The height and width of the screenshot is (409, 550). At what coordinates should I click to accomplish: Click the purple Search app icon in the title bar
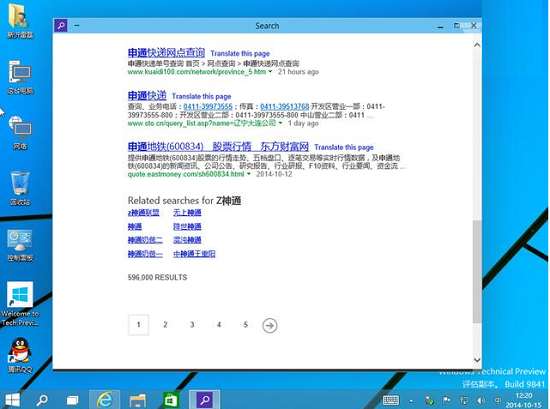tap(61, 26)
